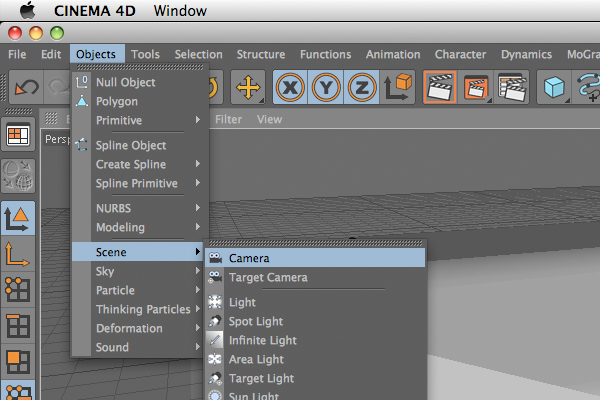
Task: Click the viewport panel grip icon
Action: 51,118
